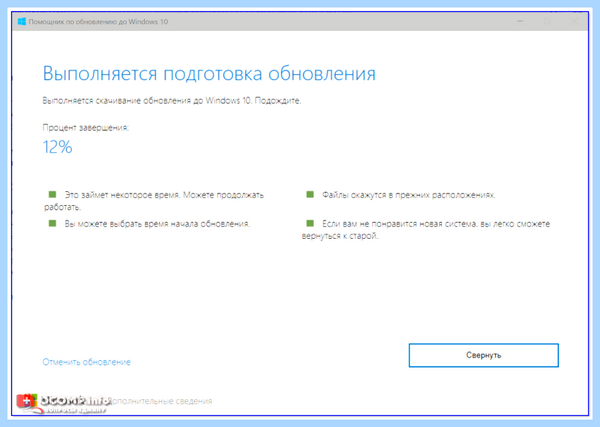Click the text 'Это займет некоторое время'
Screen dimensions: 600x427
(x=122, y=195)
